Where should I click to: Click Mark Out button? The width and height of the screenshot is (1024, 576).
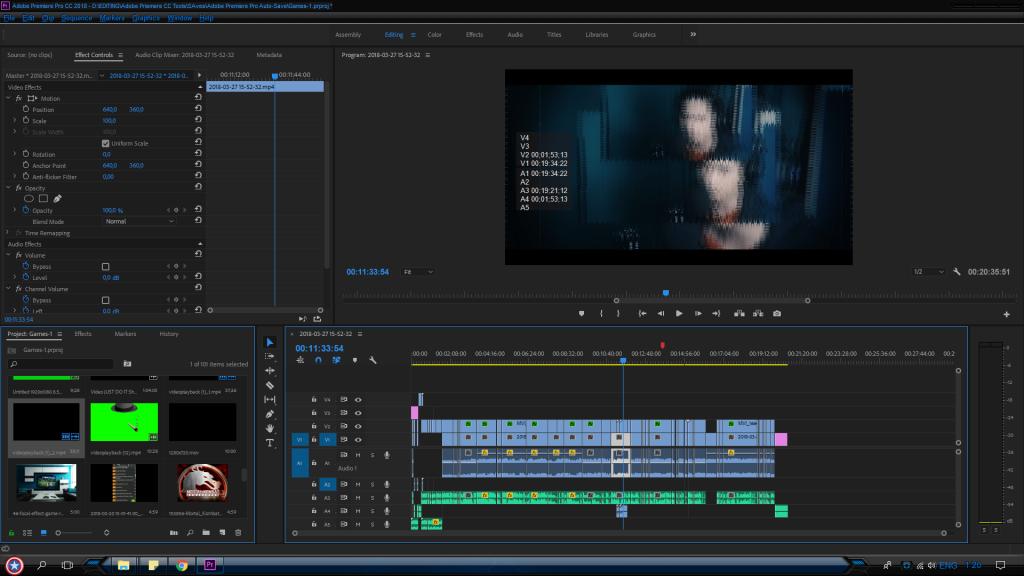coord(618,313)
